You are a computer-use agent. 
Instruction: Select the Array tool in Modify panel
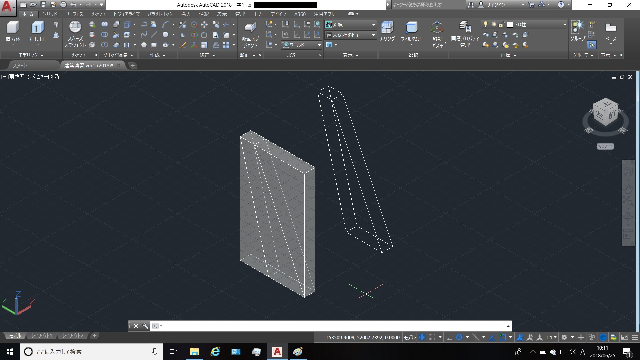pyautogui.click(x=226, y=44)
